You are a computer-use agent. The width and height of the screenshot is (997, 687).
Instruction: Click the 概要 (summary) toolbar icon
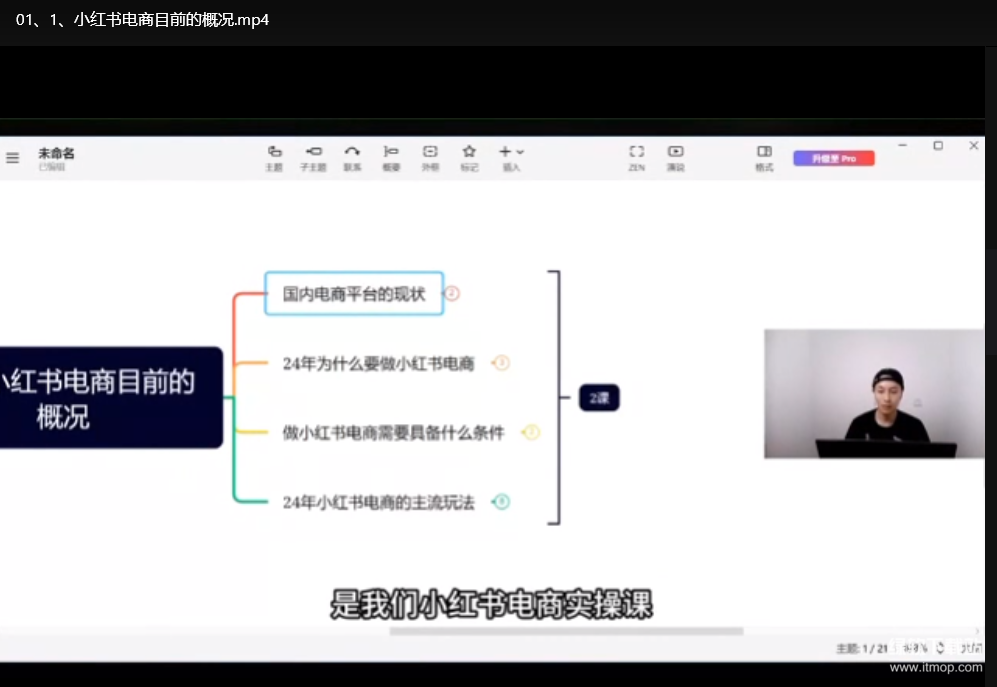391,158
